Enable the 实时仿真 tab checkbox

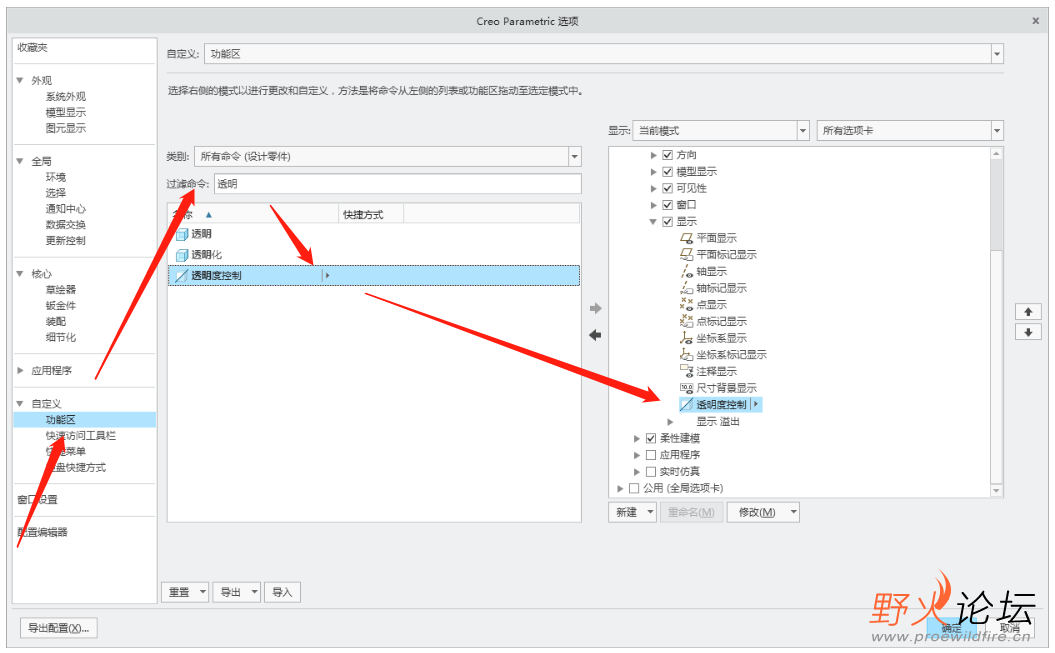[651, 471]
